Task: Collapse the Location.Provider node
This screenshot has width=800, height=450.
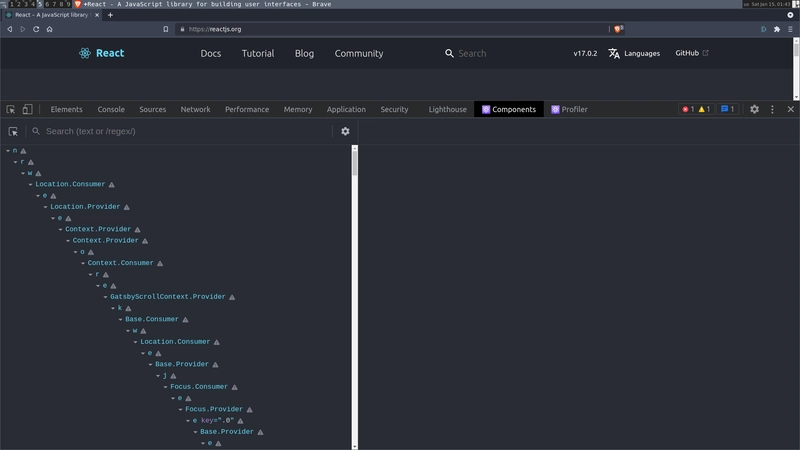Action: [45, 207]
